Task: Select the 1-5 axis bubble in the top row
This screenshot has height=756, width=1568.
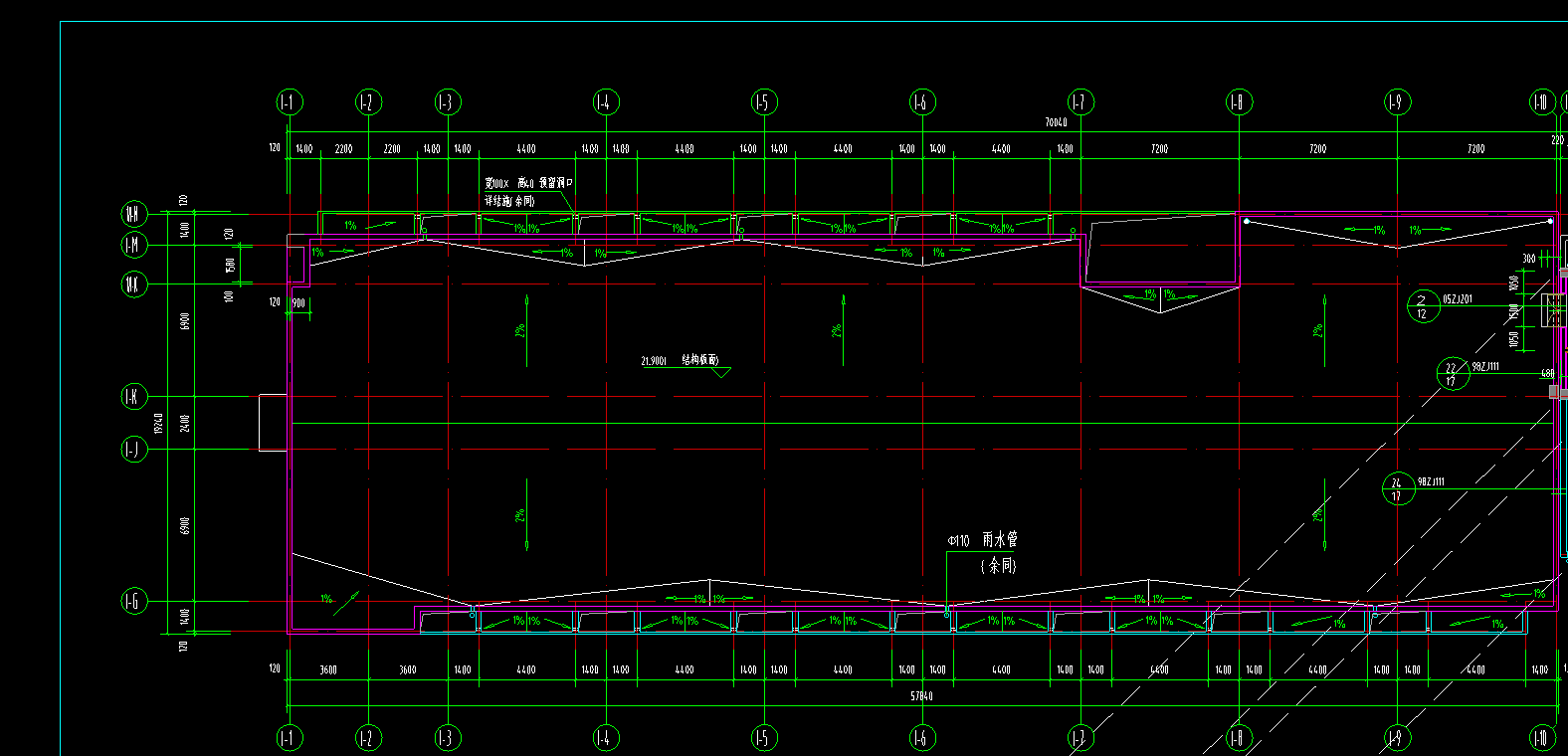Action: (764, 101)
